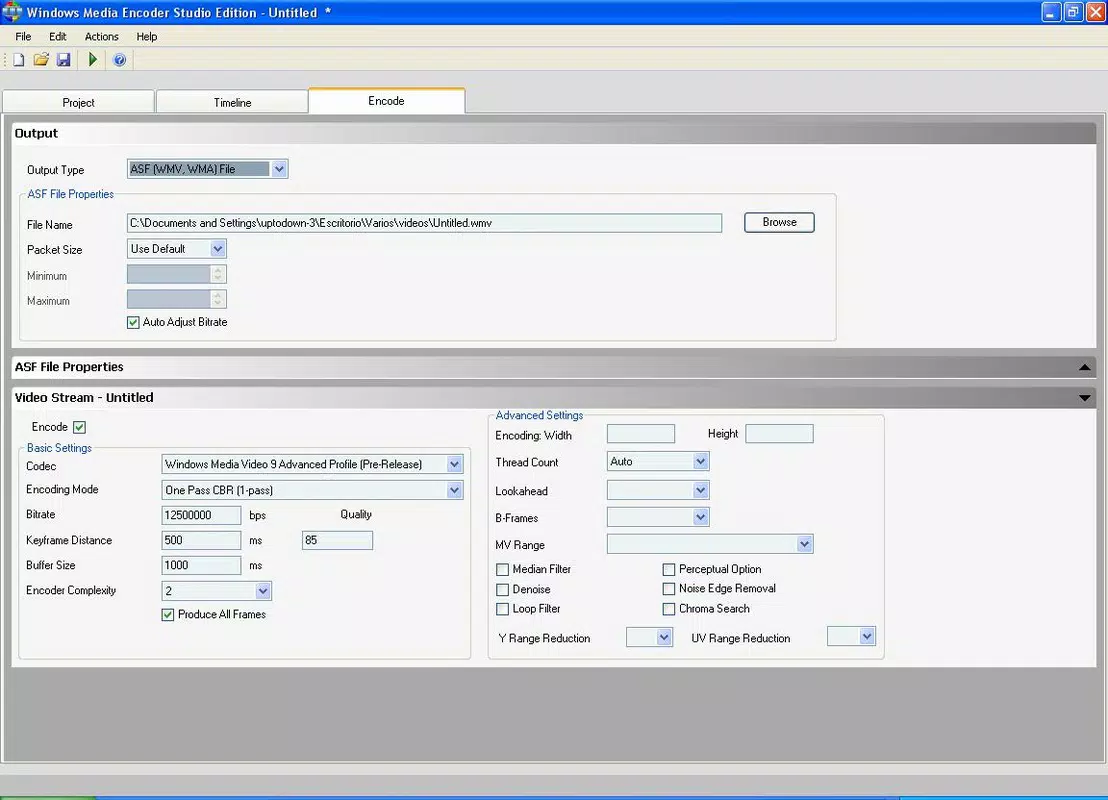Switch to the Project tab
The height and width of the screenshot is (800, 1108).
tap(78, 102)
